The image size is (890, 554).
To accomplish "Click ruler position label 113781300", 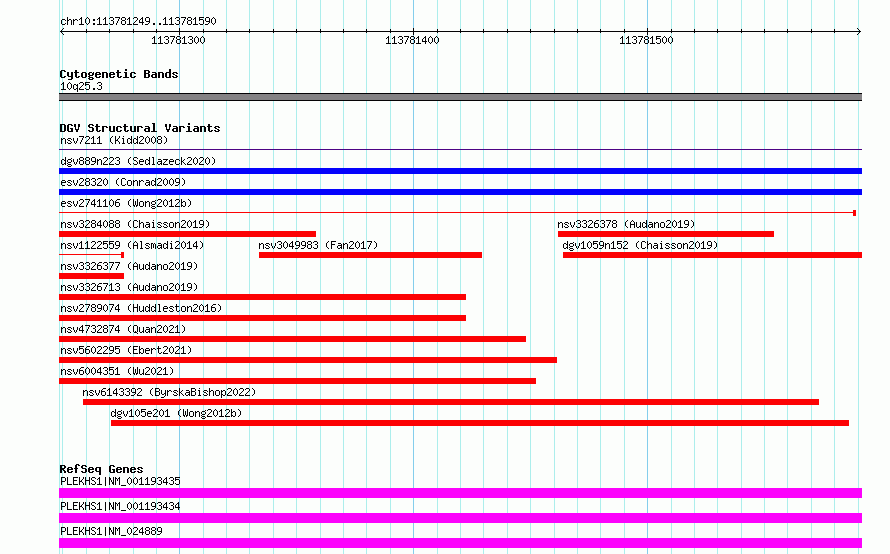I will (178, 40).
